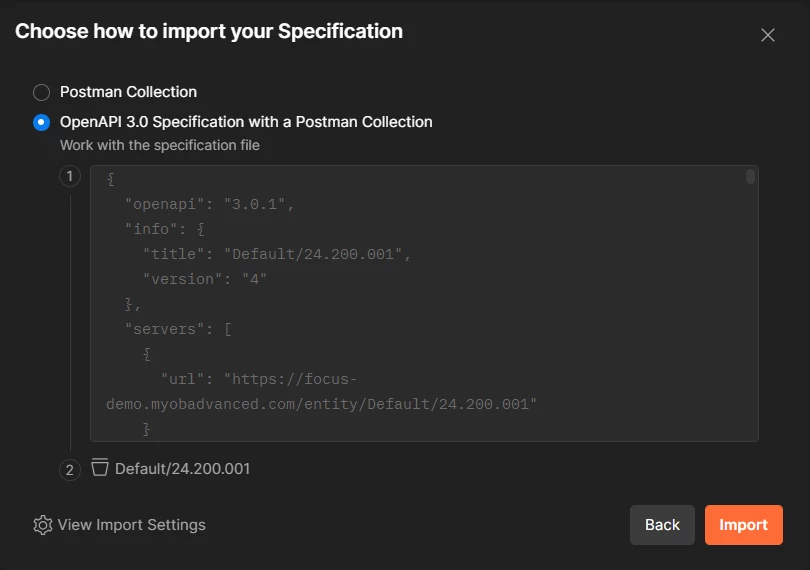This screenshot has height=570, width=810.
Task: Click the "version": "4" line
Action: [x=205, y=279]
